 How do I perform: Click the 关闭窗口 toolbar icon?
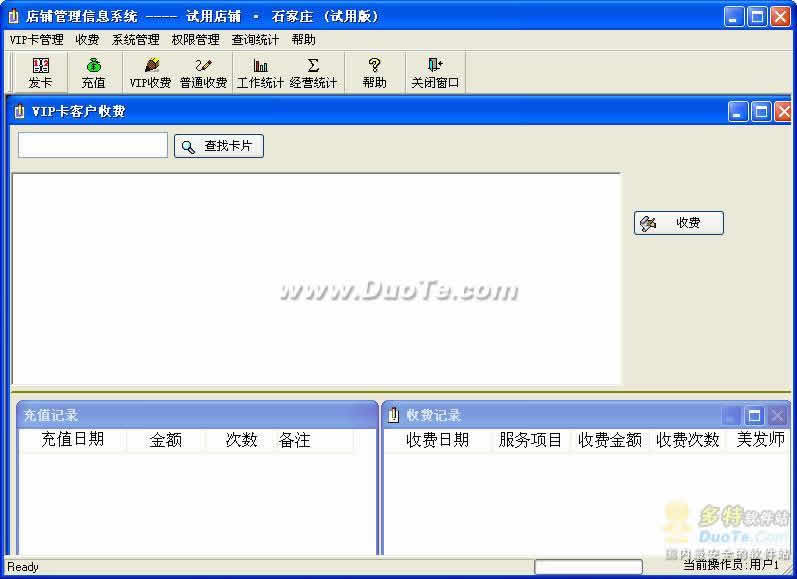coord(435,73)
